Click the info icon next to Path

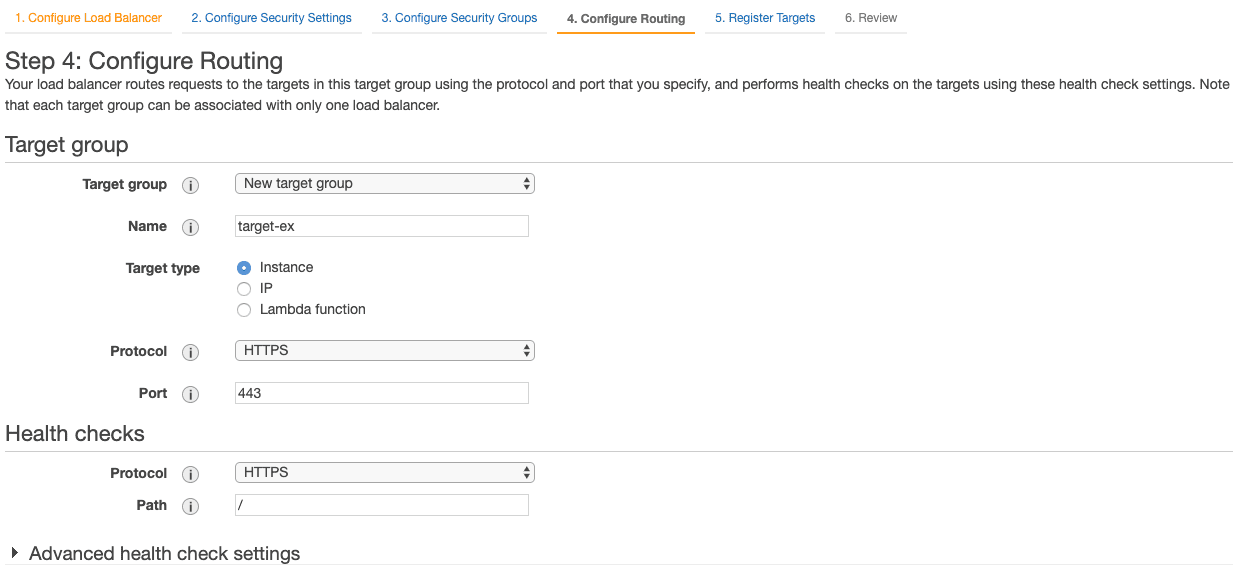pos(190,505)
